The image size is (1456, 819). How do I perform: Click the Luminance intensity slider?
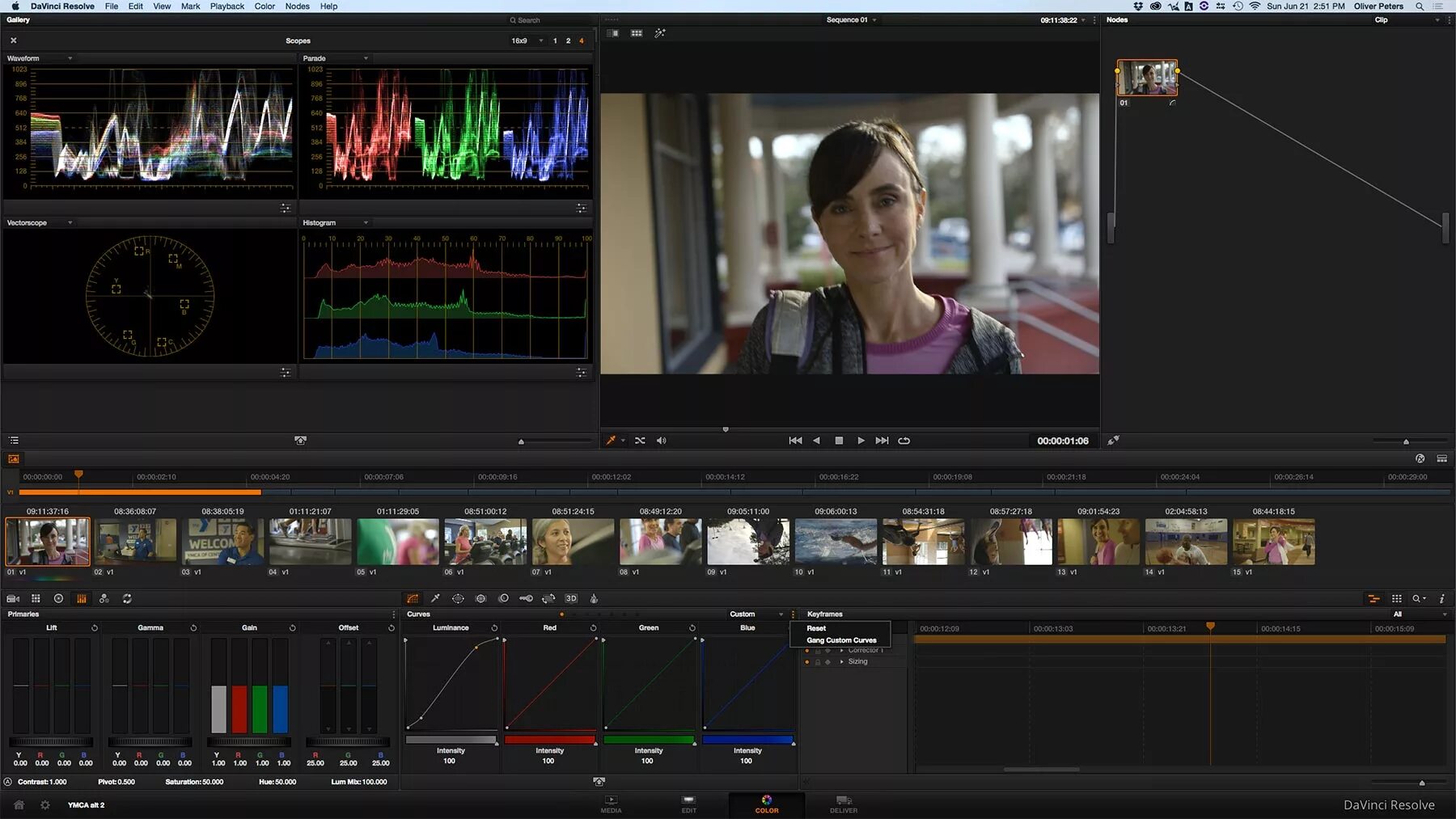pyautogui.click(x=451, y=740)
